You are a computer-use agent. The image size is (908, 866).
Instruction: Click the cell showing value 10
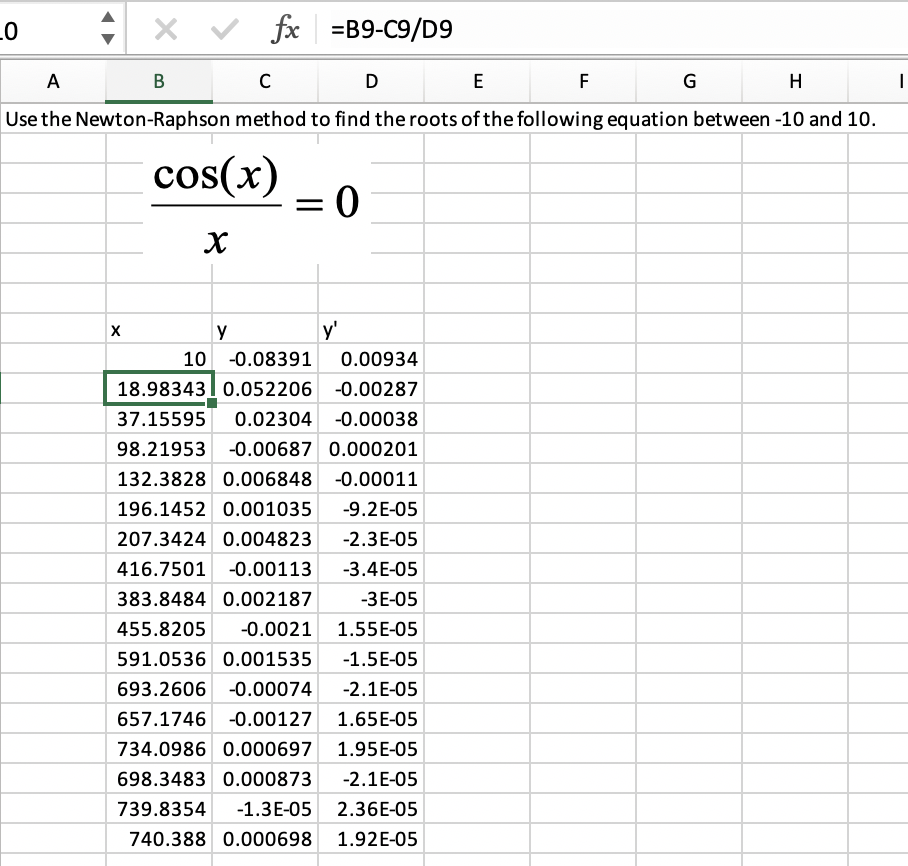[159, 359]
